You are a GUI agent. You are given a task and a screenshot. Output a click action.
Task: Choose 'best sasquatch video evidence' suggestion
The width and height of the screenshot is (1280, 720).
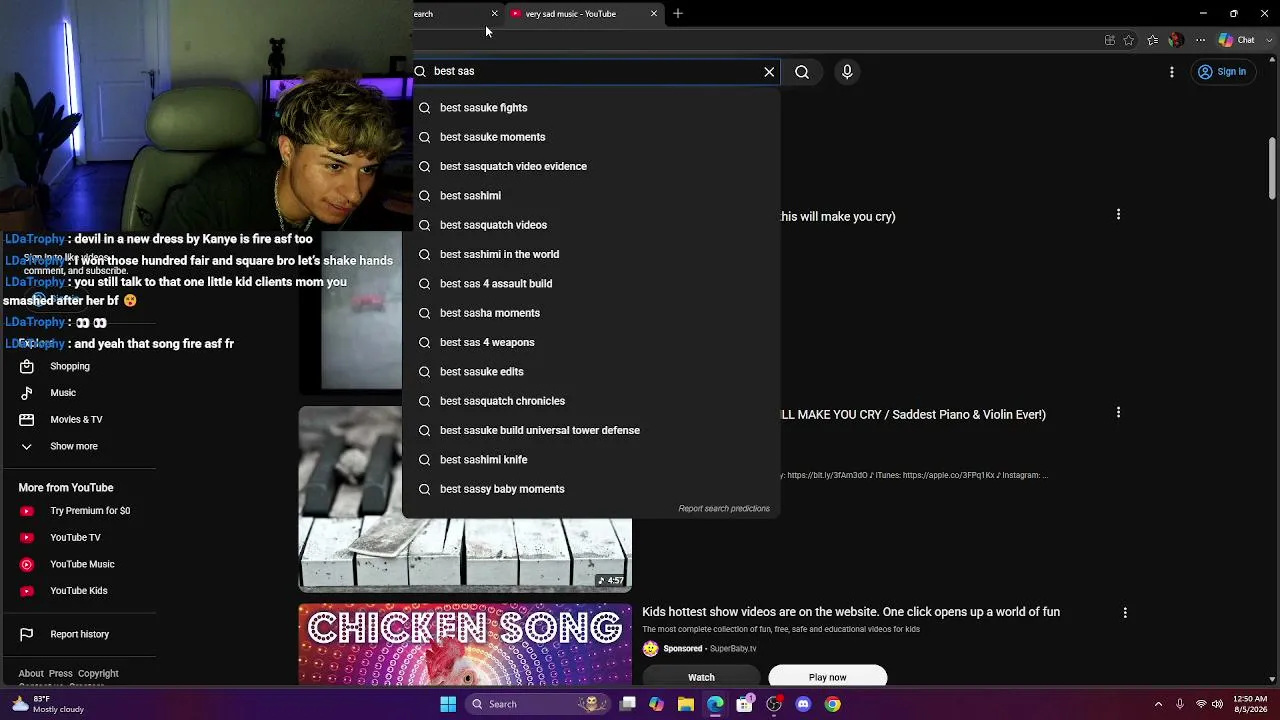[591, 166]
